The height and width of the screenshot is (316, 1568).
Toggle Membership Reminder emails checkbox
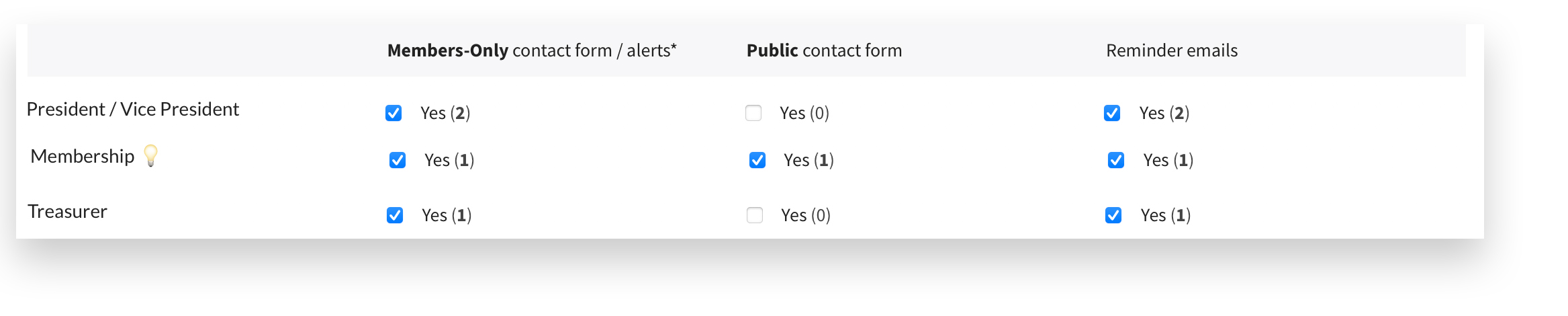[1116, 160]
